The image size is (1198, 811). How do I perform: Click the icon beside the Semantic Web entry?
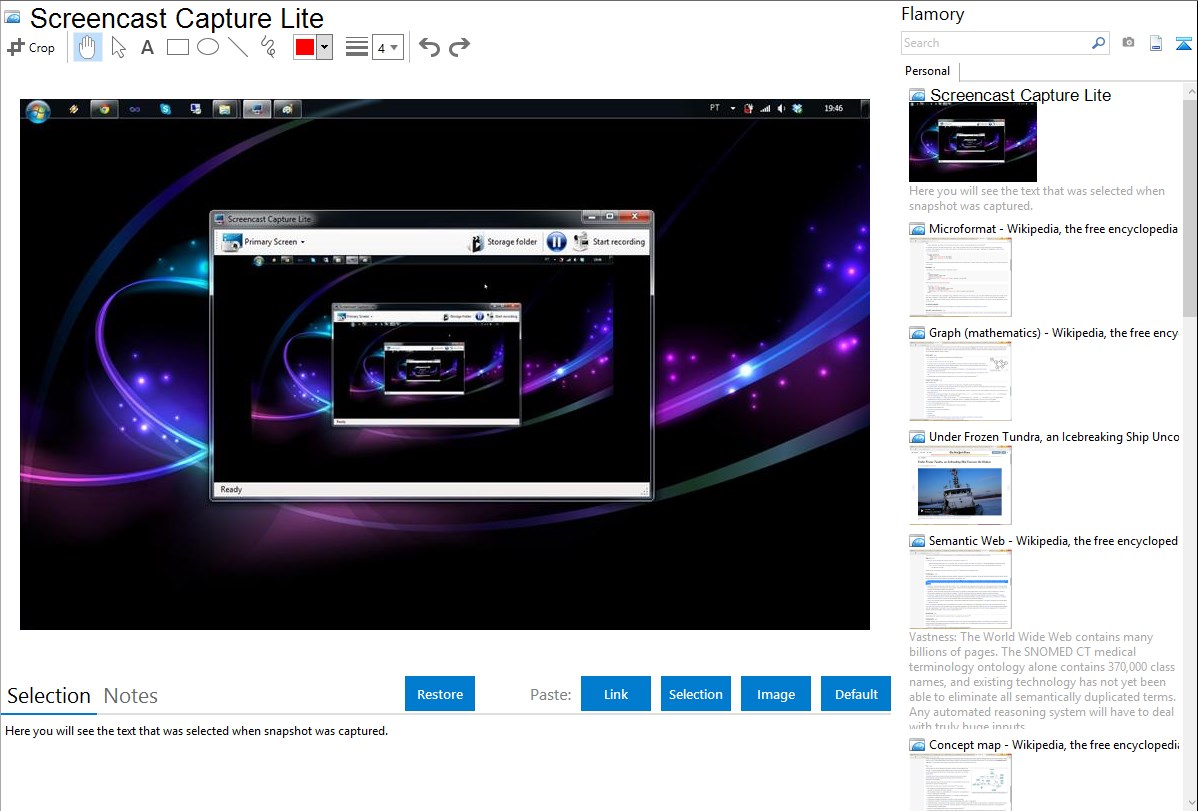tap(917, 540)
